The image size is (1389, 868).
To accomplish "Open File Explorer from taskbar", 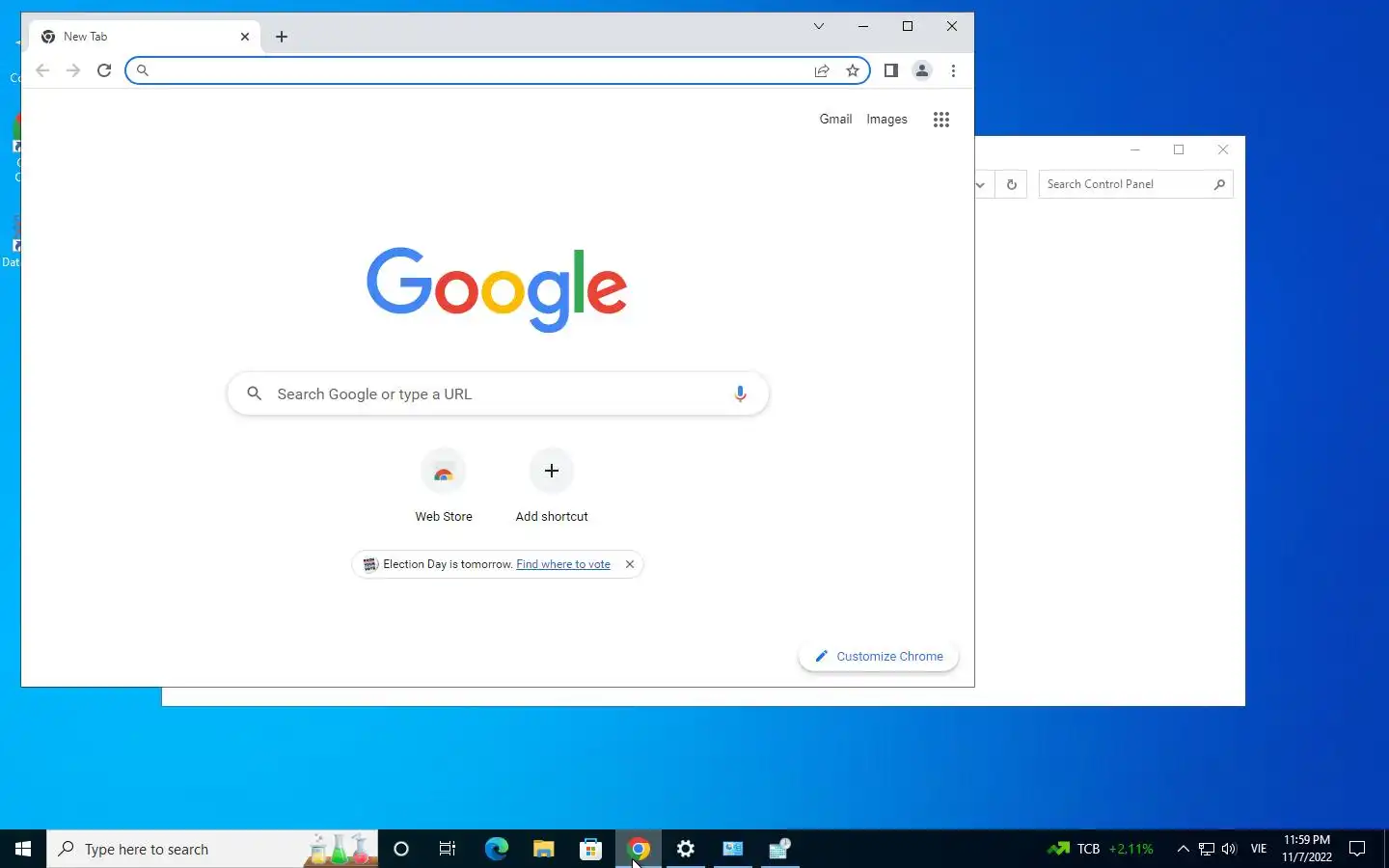I will [x=543, y=849].
